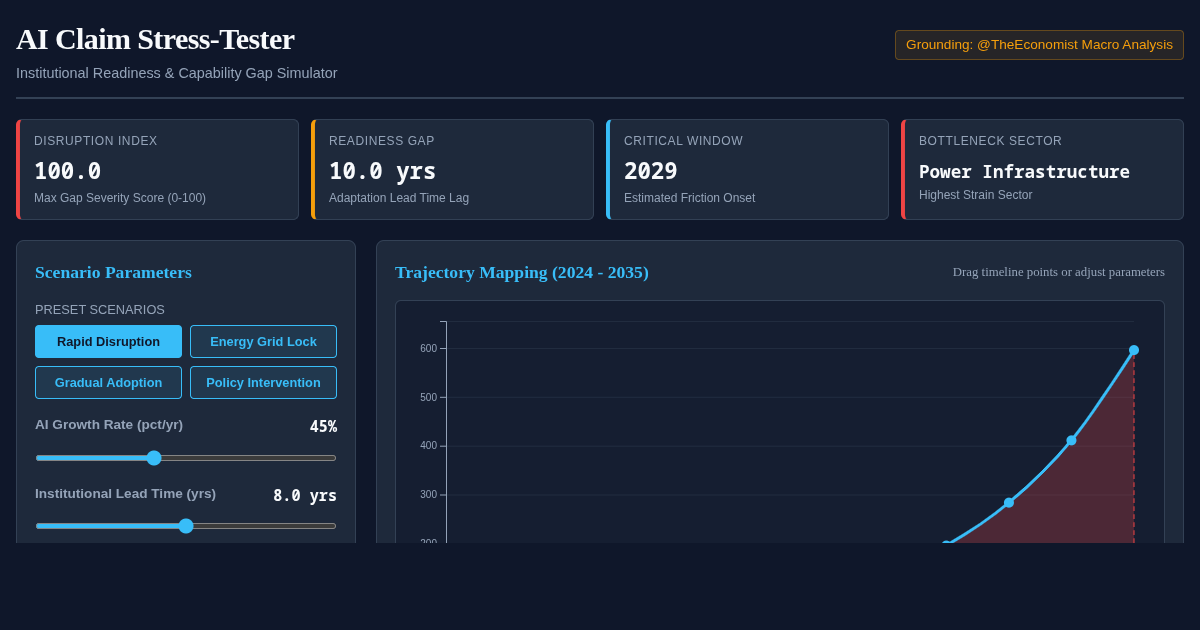Click the Power Infrastructure bottleneck value

(1024, 171)
